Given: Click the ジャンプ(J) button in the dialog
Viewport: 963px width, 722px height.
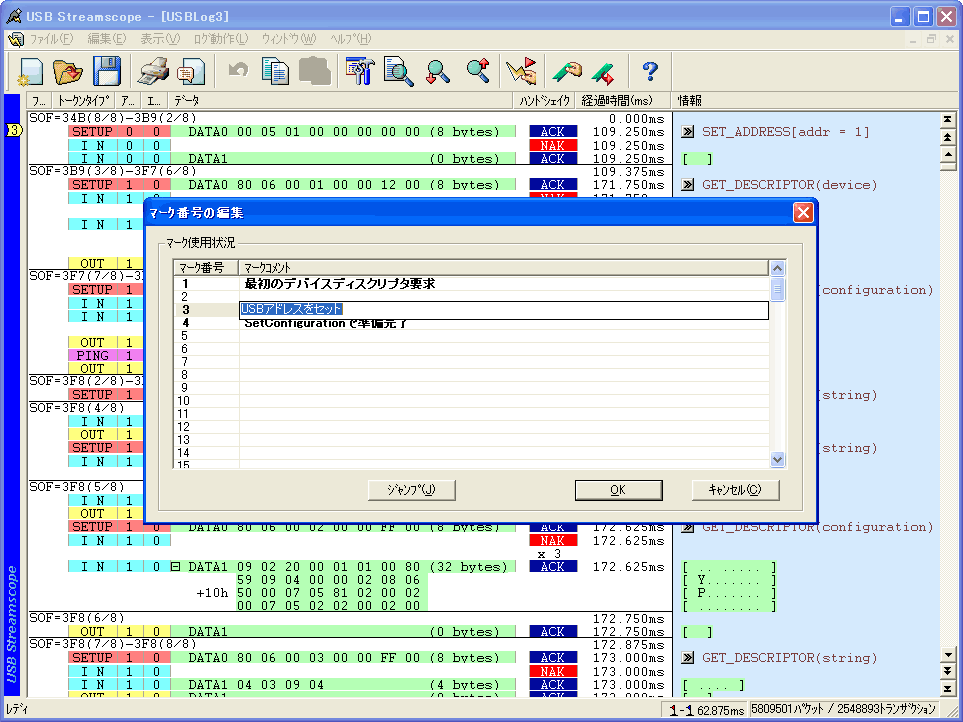Looking at the screenshot, I should [411, 490].
